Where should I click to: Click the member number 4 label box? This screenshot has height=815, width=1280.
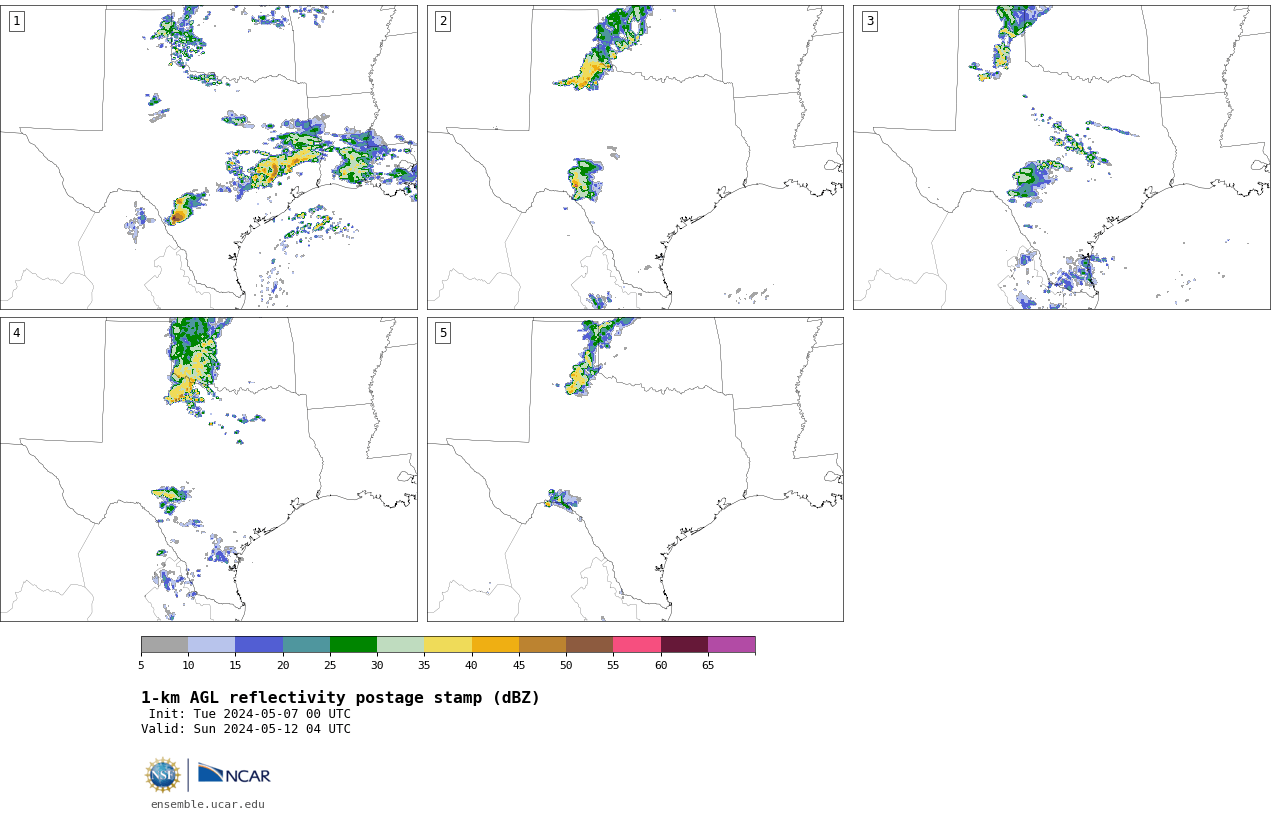click(16, 333)
